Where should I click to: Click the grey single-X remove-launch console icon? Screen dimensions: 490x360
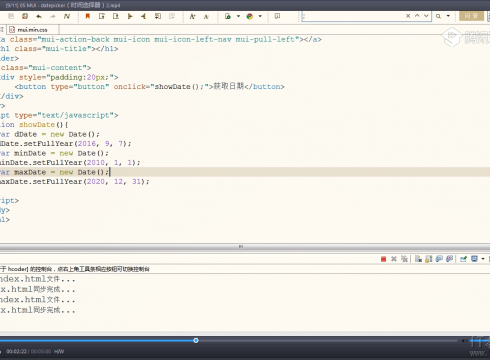point(394,259)
